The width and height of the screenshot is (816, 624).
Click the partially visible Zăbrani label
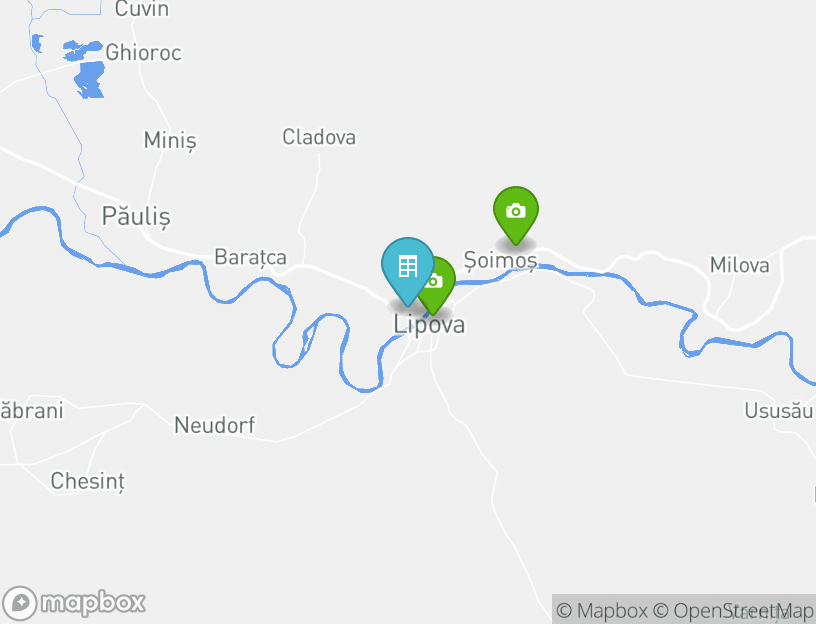click(31, 411)
